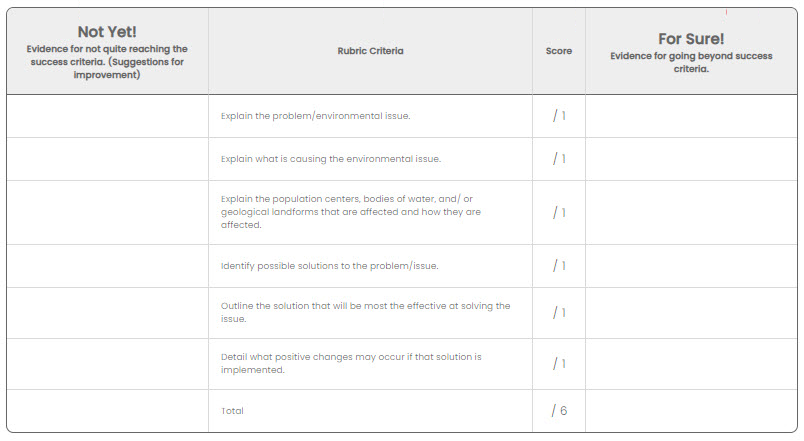The image size is (804, 441).
Task: Click the score field for 'Explain the problem/environmental issue'
Action: (559, 116)
